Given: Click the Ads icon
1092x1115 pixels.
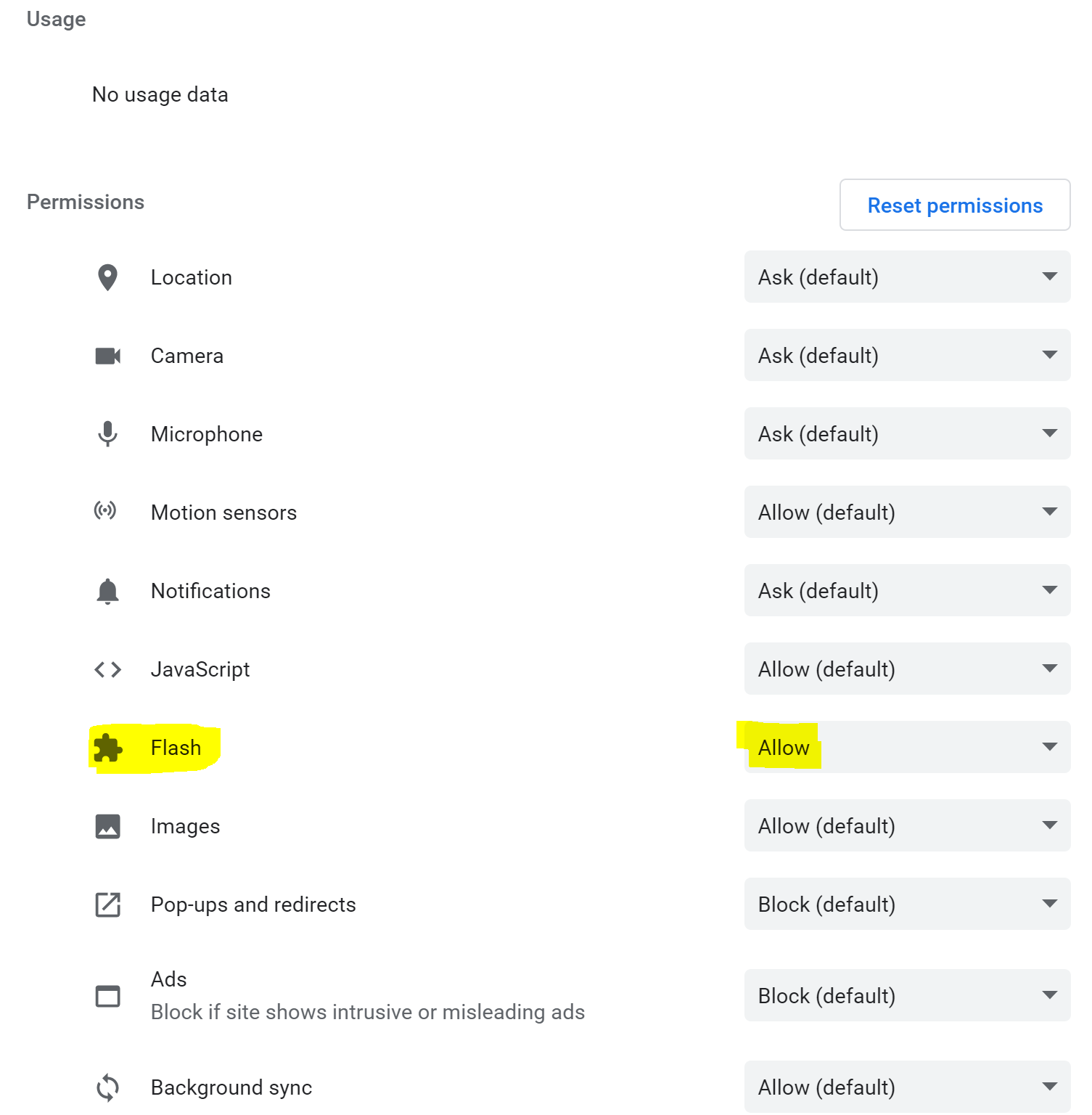Looking at the screenshot, I should [107, 996].
